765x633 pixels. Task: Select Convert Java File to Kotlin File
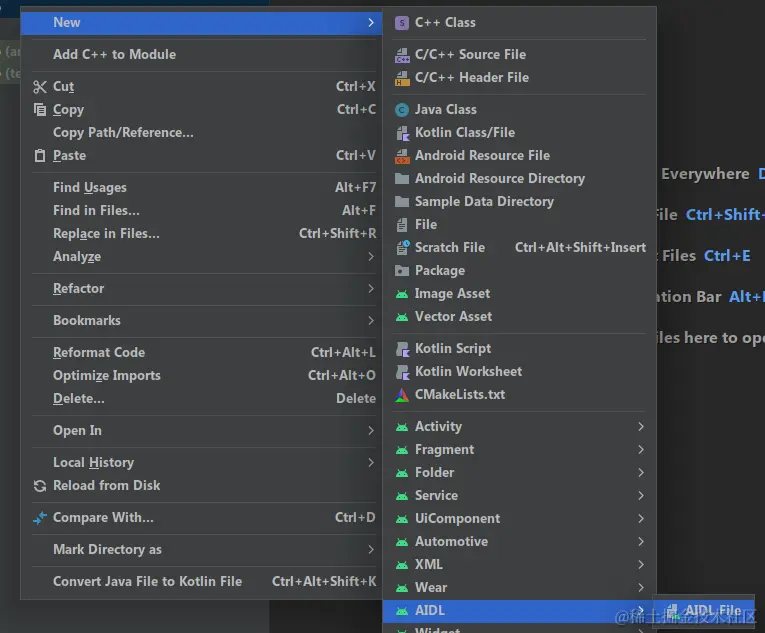click(x=147, y=582)
